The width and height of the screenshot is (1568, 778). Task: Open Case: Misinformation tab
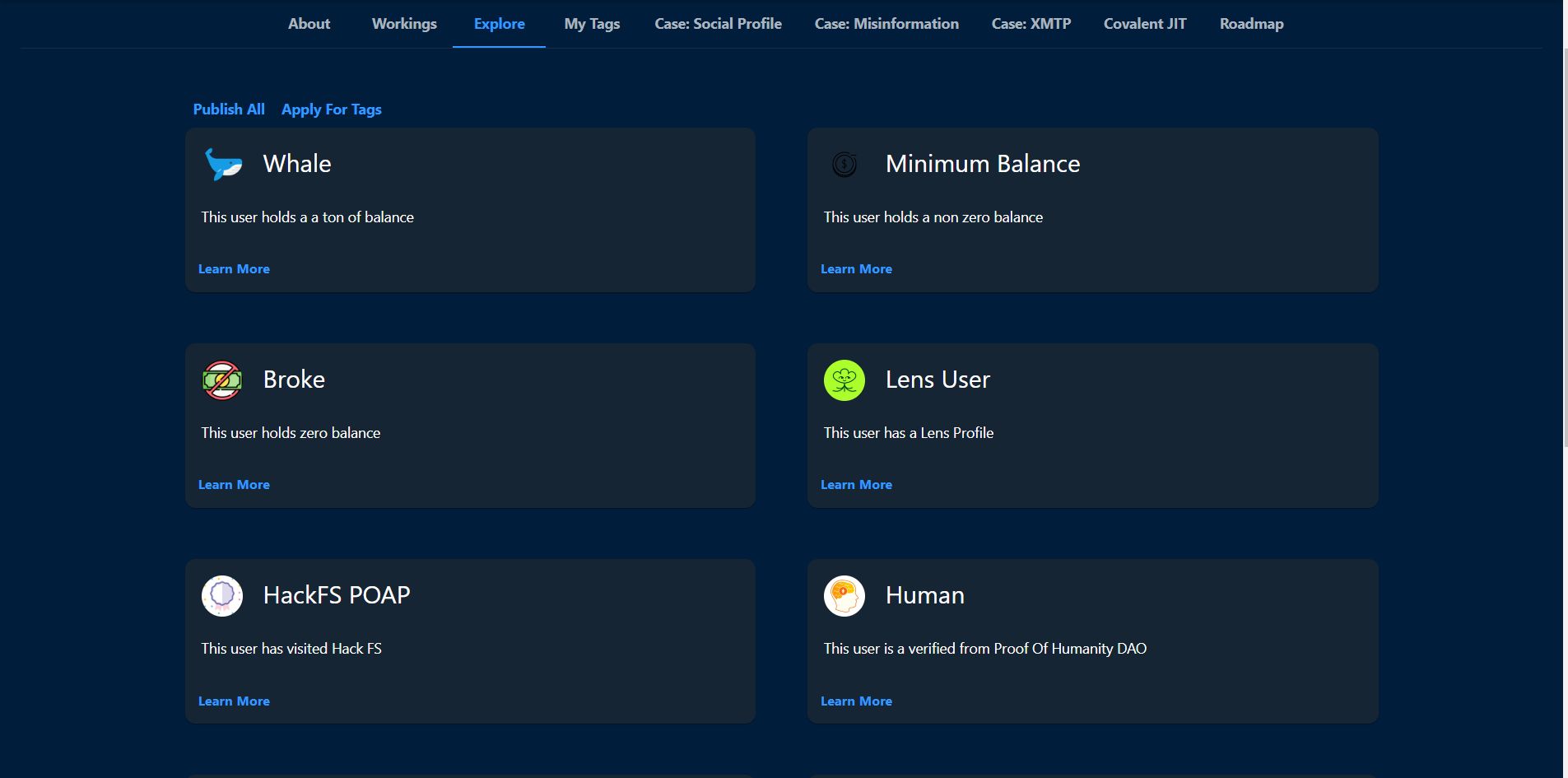[886, 24]
